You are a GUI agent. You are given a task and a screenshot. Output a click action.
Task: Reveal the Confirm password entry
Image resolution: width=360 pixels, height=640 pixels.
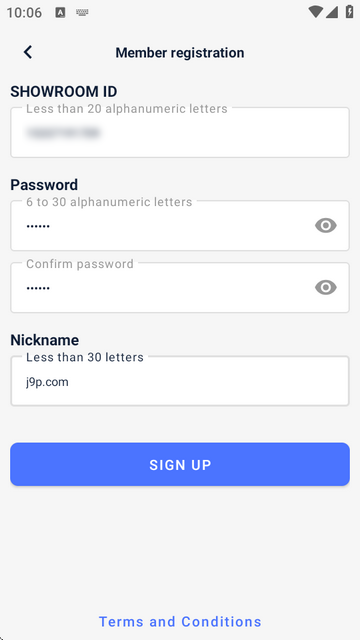pyautogui.click(x=326, y=287)
